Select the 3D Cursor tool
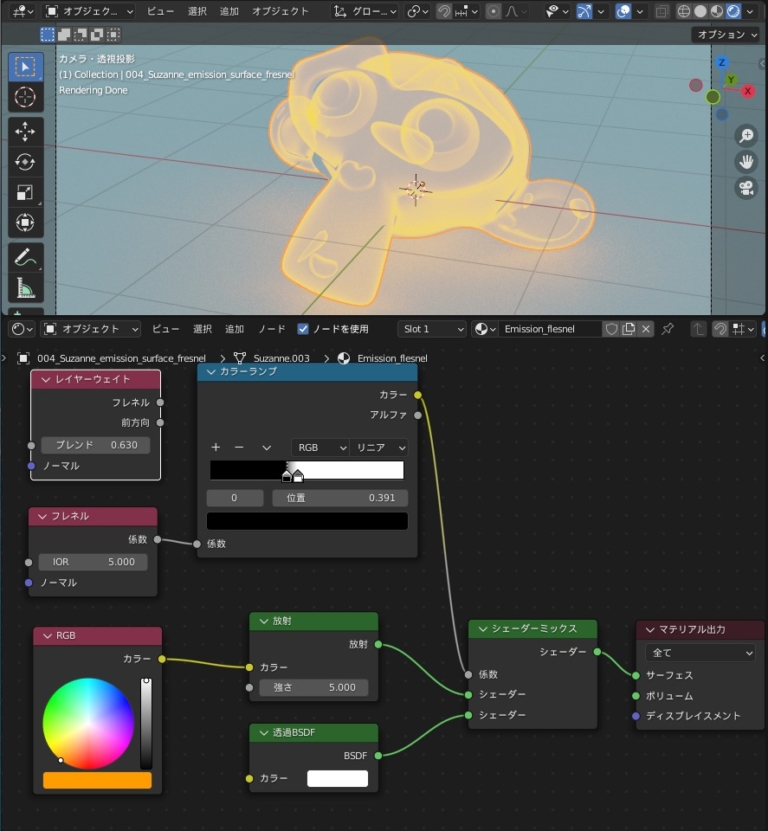The image size is (768, 831). coord(25,97)
